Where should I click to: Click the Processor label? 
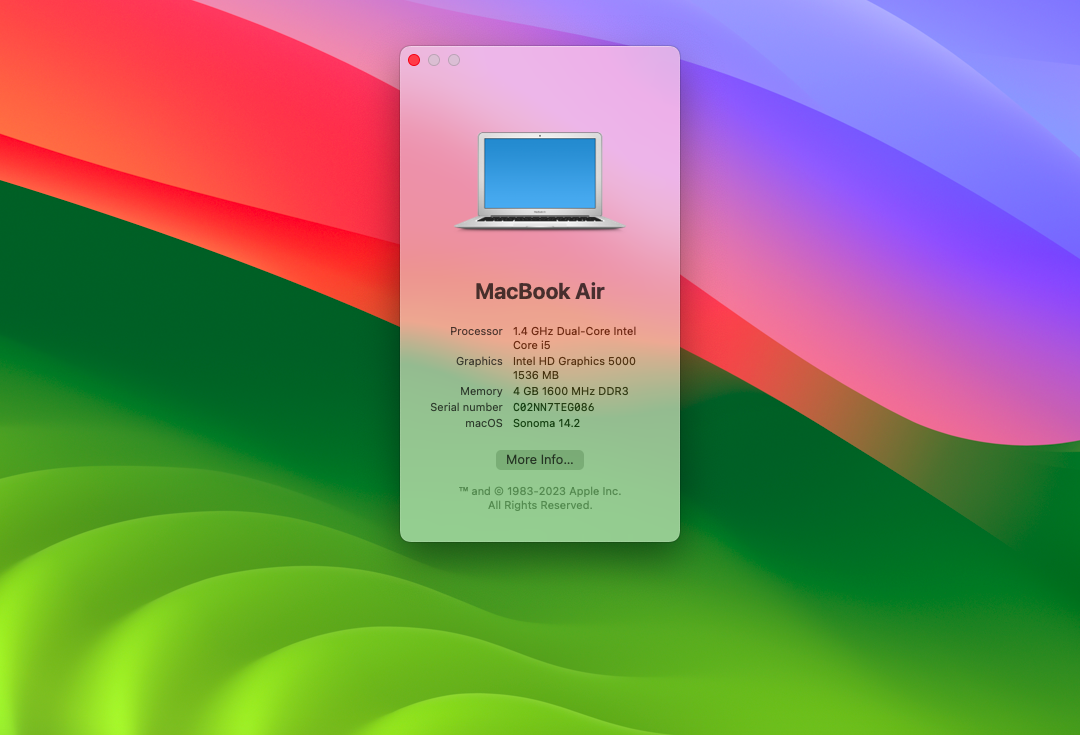(x=476, y=331)
